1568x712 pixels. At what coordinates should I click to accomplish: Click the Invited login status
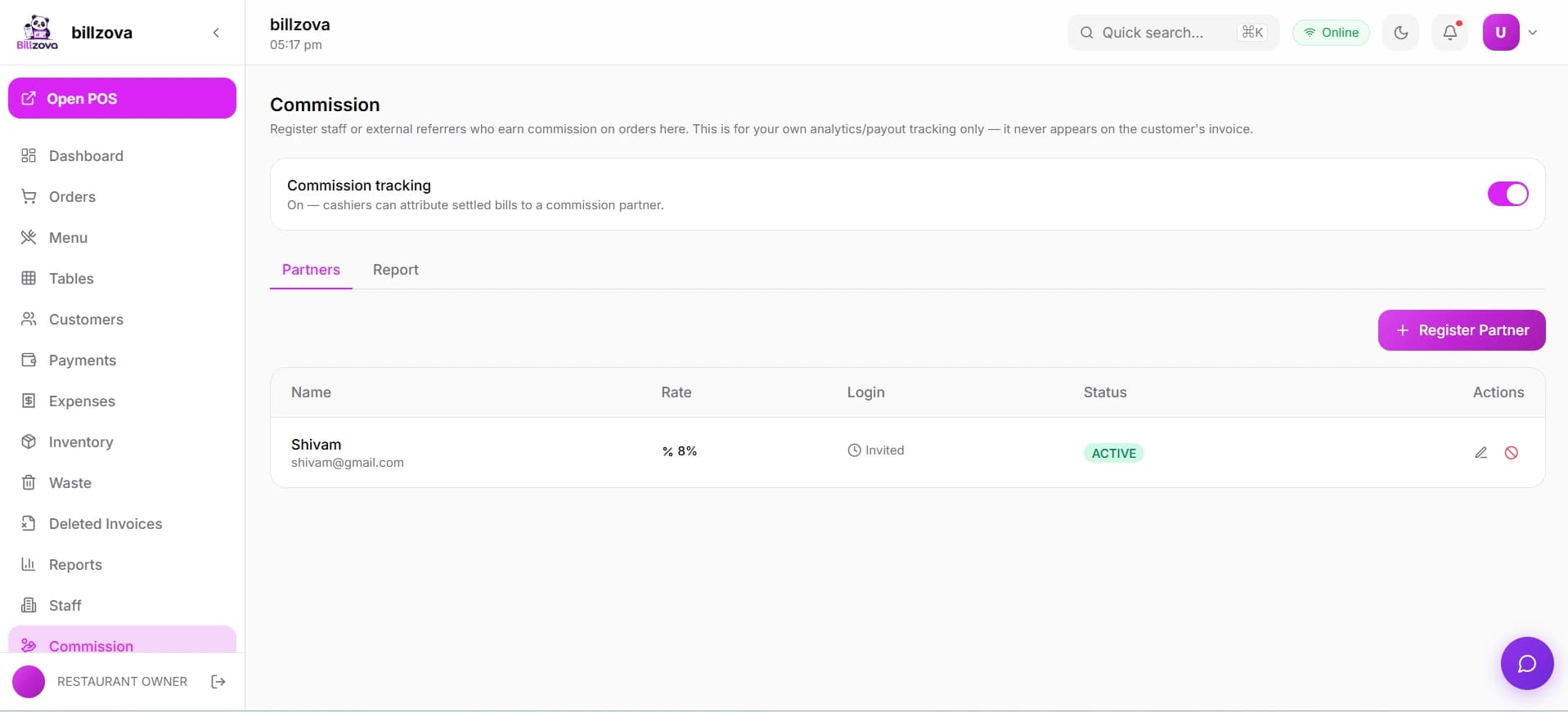(876, 450)
